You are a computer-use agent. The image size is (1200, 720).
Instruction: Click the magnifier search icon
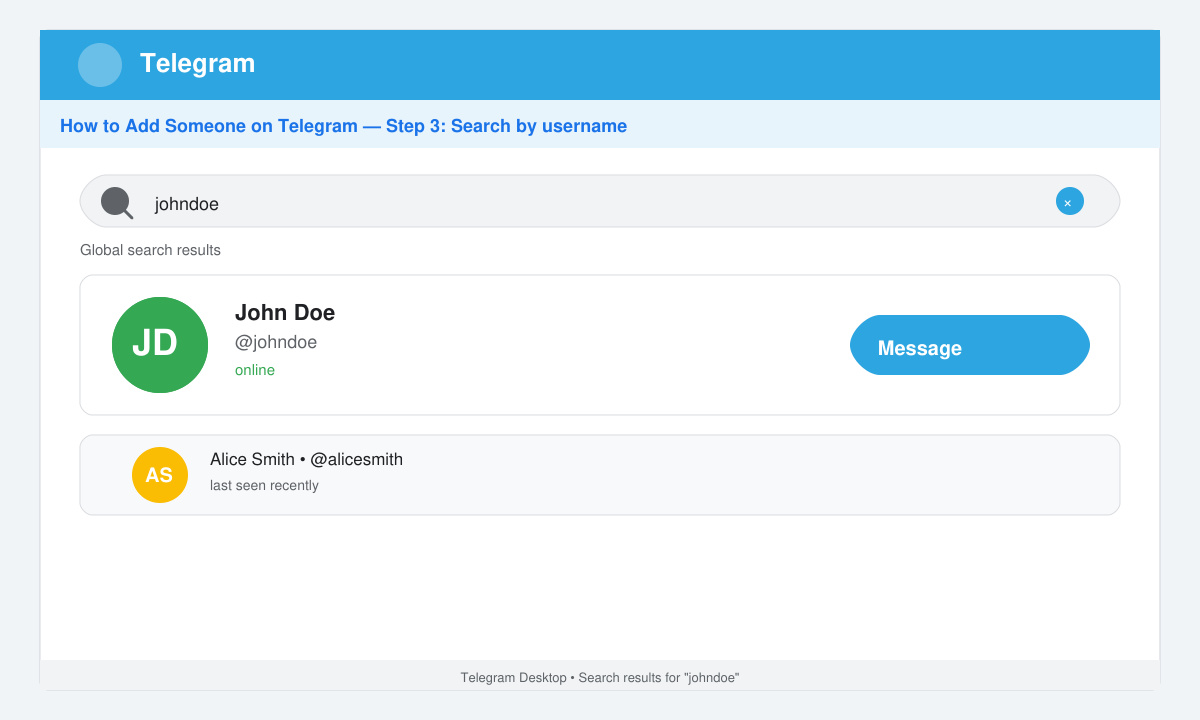click(x=117, y=203)
